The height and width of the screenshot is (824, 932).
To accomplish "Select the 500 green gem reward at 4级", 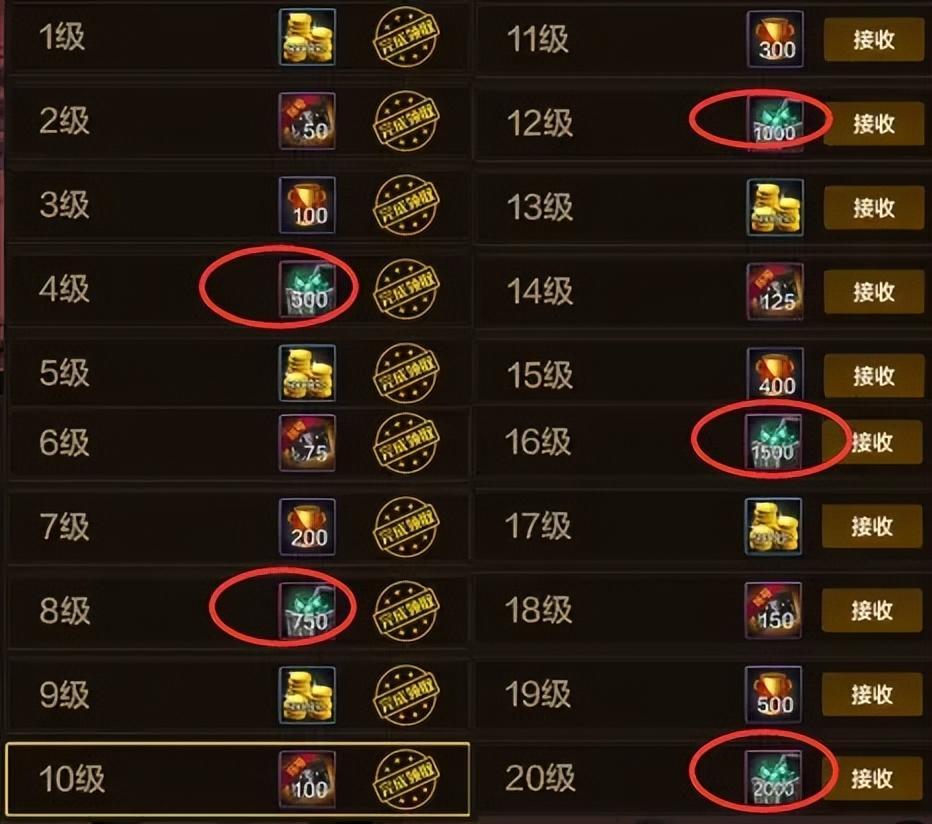I will (307, 290).
